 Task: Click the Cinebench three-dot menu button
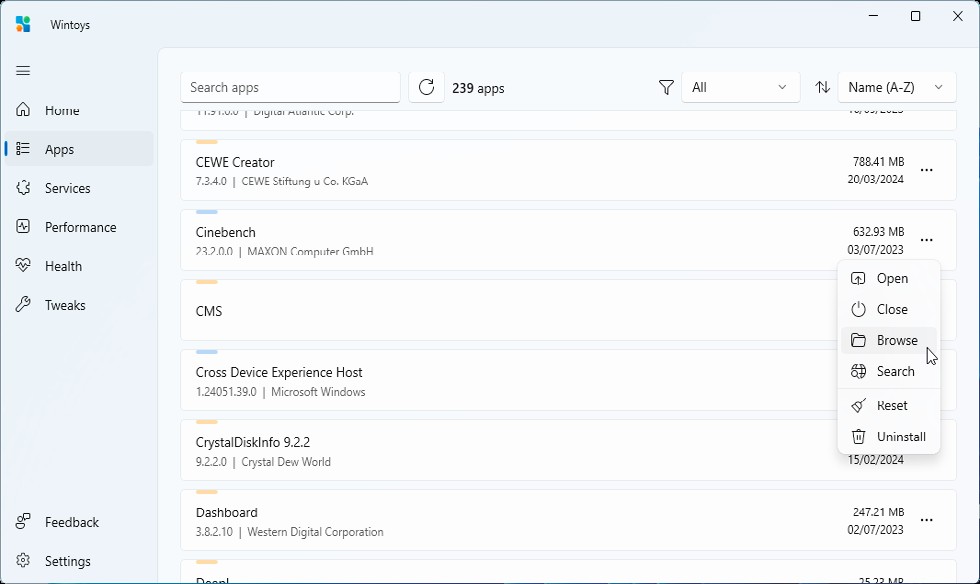(926, 240)
